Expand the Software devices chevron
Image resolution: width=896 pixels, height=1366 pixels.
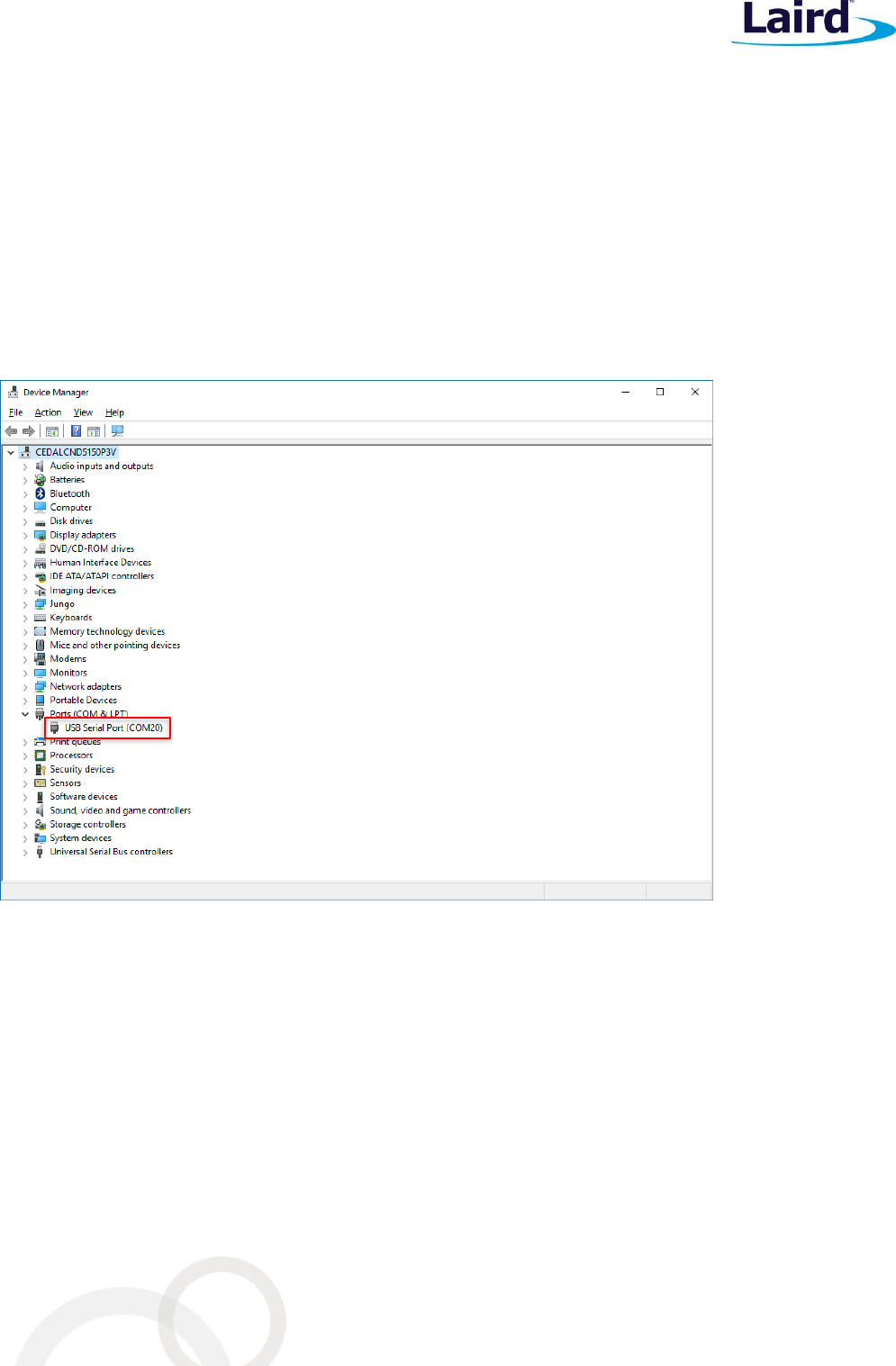click(25, 797)
